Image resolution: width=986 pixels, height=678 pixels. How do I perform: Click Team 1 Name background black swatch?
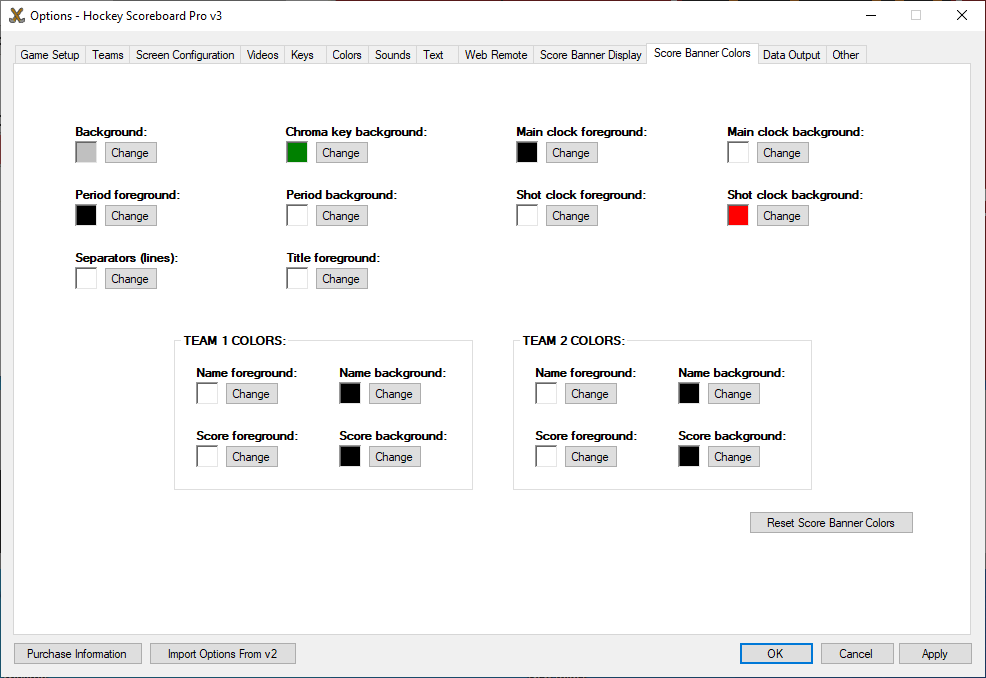350,394
